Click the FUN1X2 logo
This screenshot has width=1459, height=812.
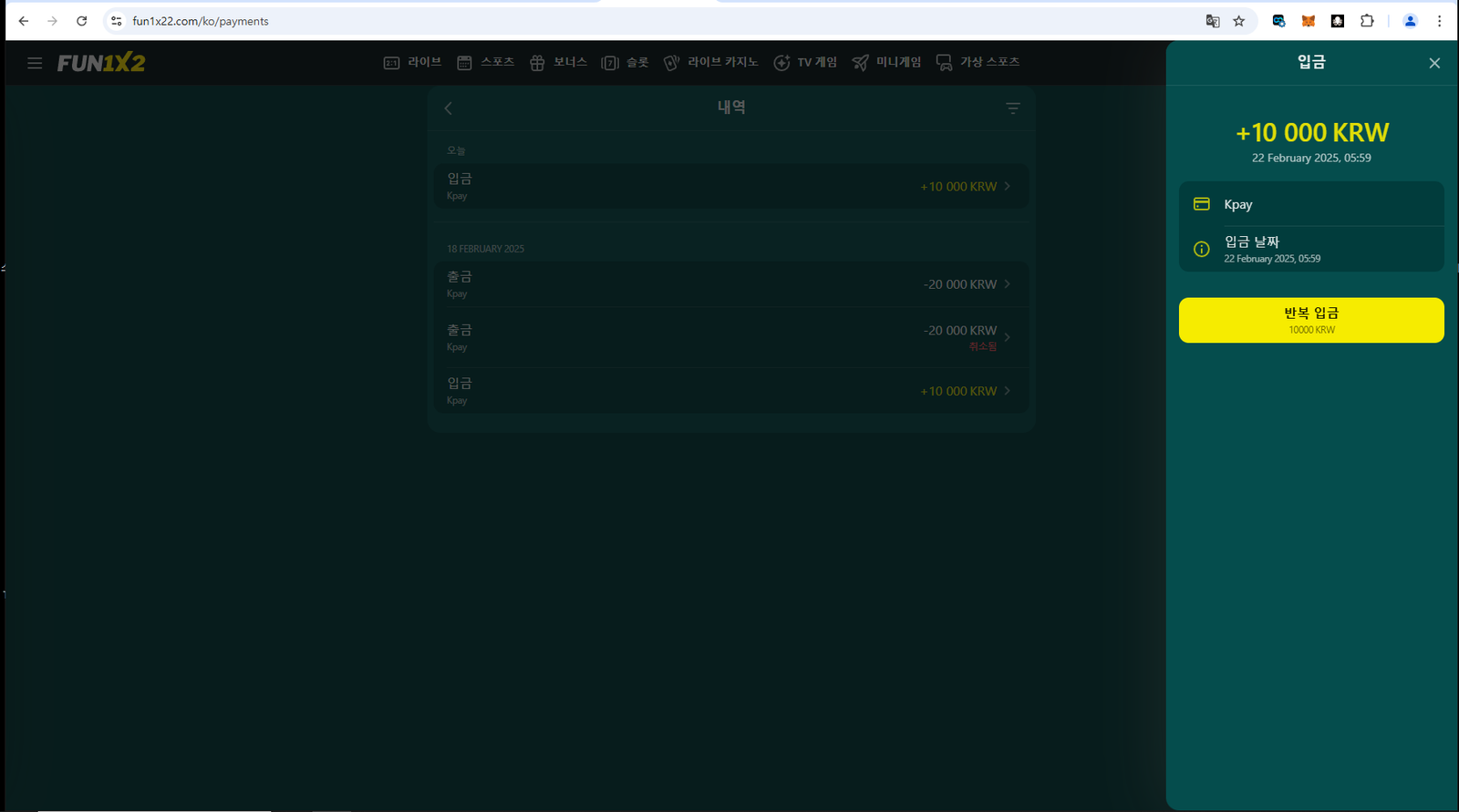point(101,63)
